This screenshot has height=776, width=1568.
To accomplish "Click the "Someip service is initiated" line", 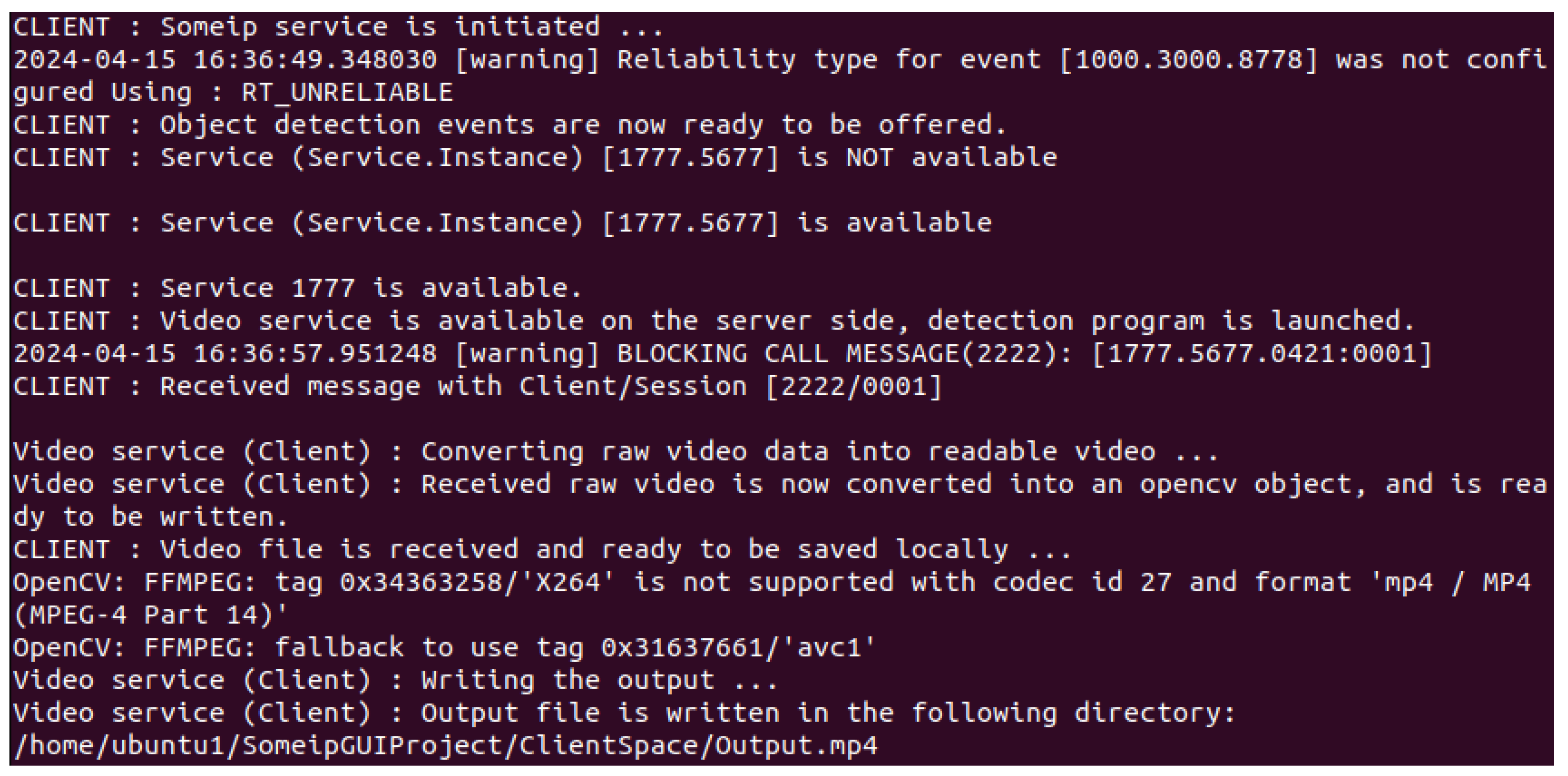I will [339, 27].
